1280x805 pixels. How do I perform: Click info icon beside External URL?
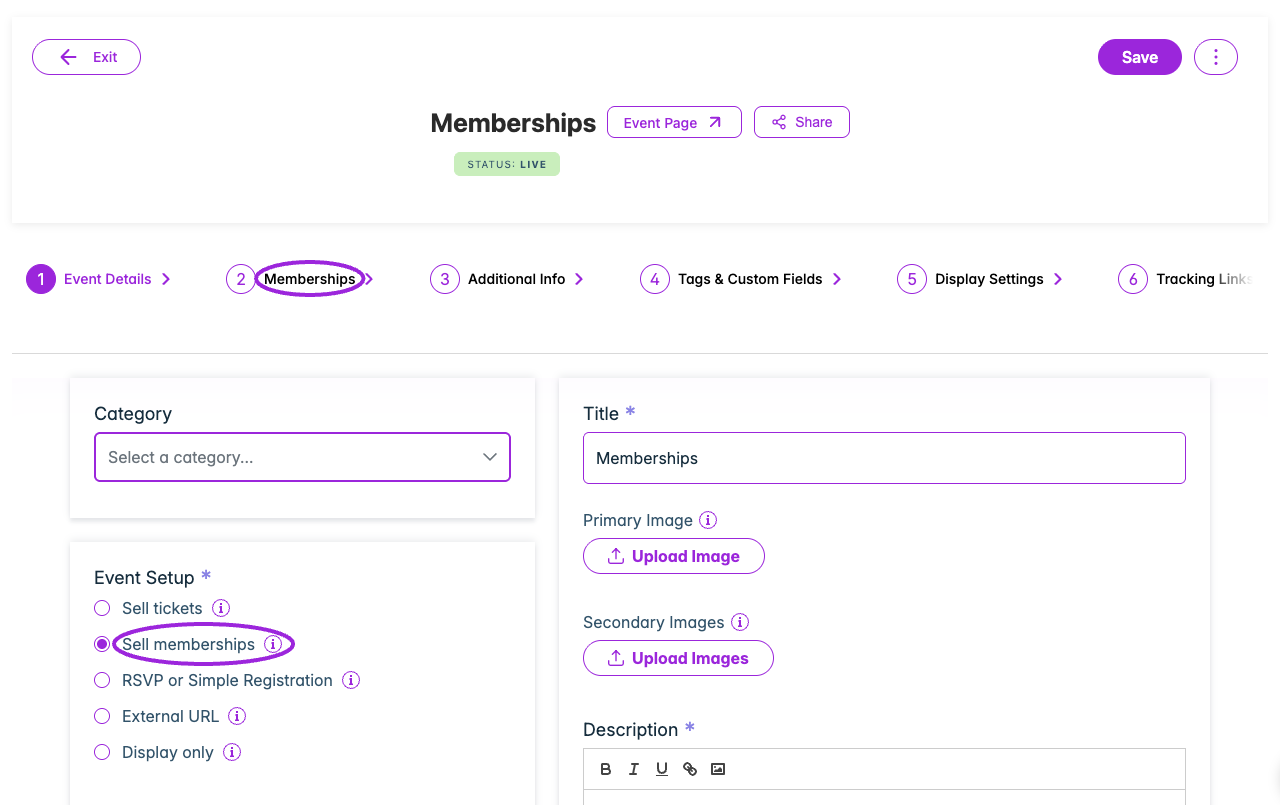237,716
